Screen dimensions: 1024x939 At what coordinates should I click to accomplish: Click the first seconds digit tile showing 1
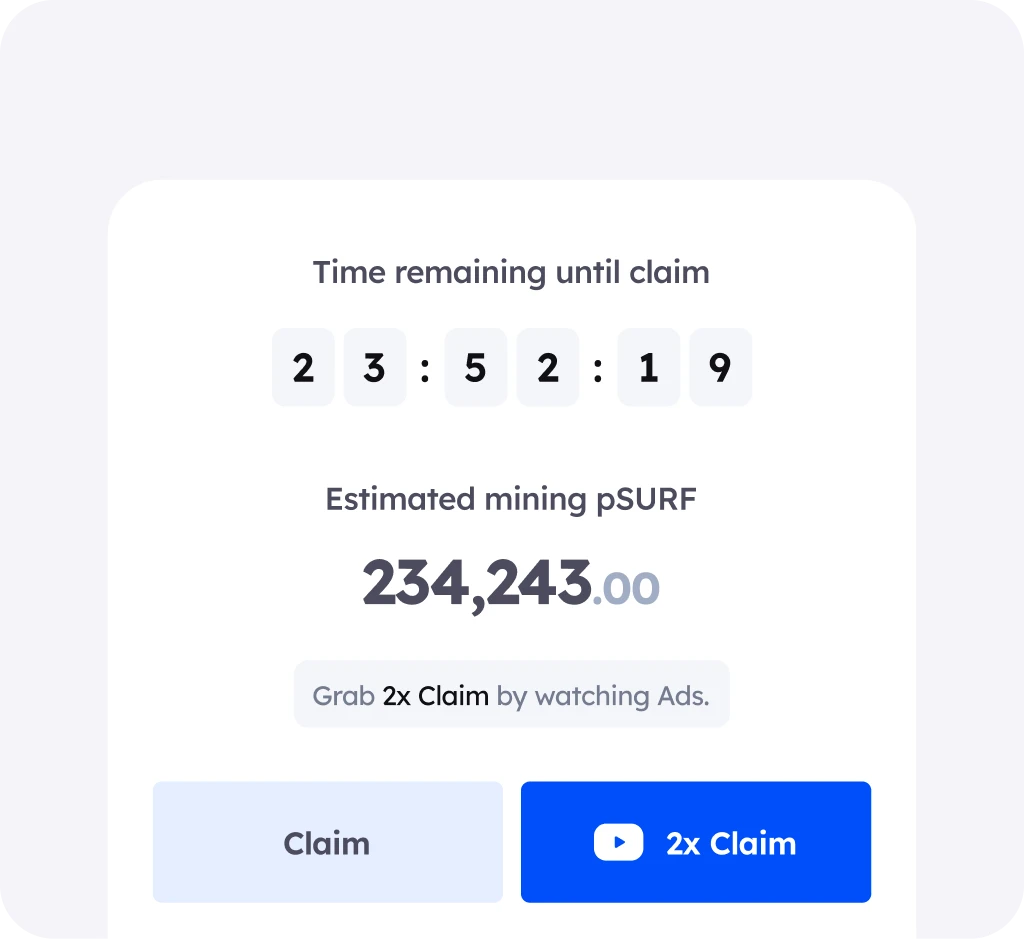[x=648, y=367]
